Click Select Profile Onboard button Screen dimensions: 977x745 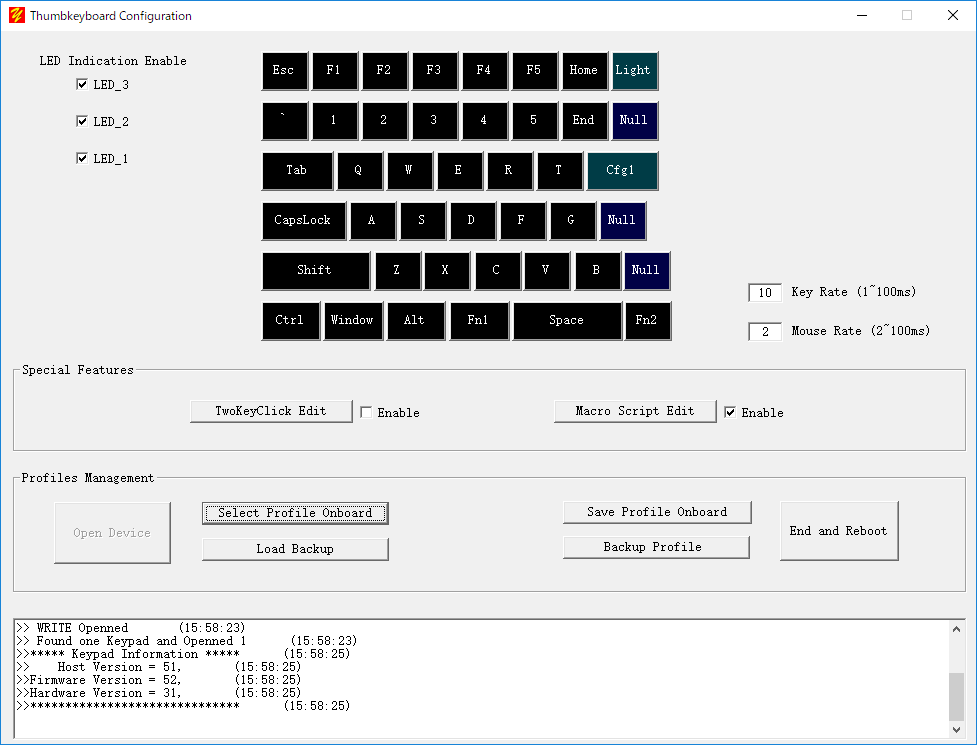click(x=295, y=513)
